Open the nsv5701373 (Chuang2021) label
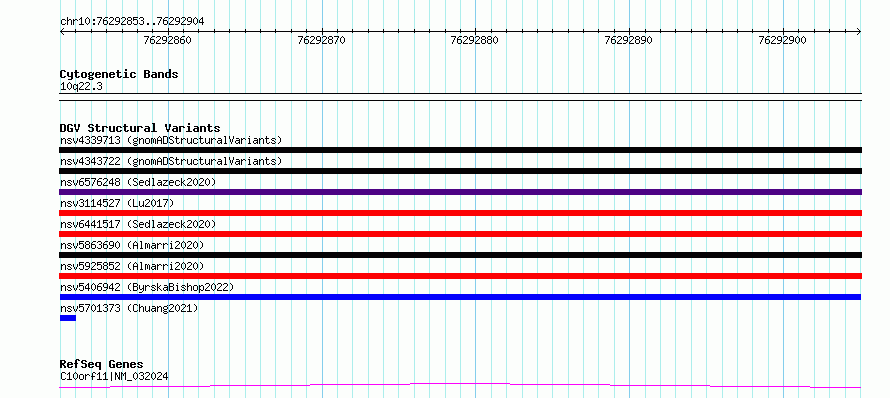 (129, 308)
